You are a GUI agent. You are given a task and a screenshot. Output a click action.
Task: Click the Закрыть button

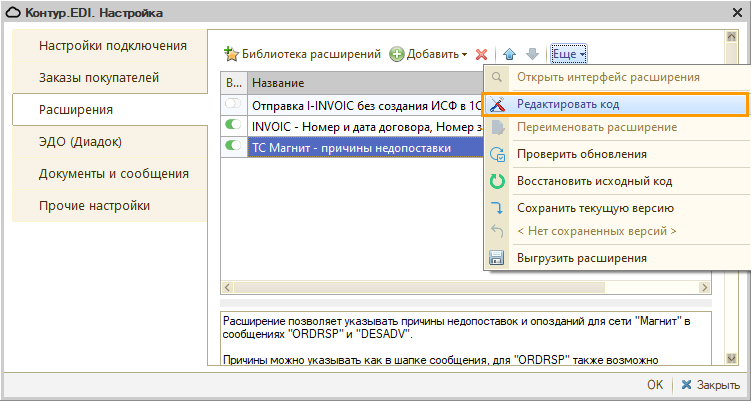(x=710, y=384)
